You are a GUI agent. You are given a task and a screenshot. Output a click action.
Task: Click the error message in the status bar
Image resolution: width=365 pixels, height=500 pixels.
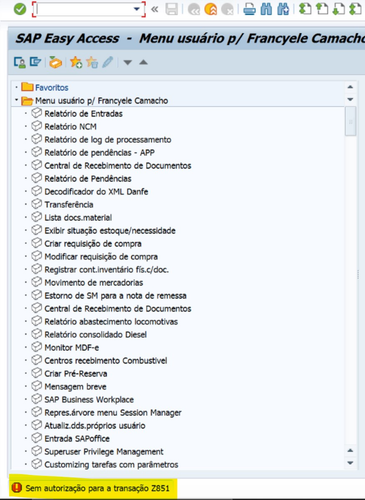pyautogui.click(x=97, y=488)
